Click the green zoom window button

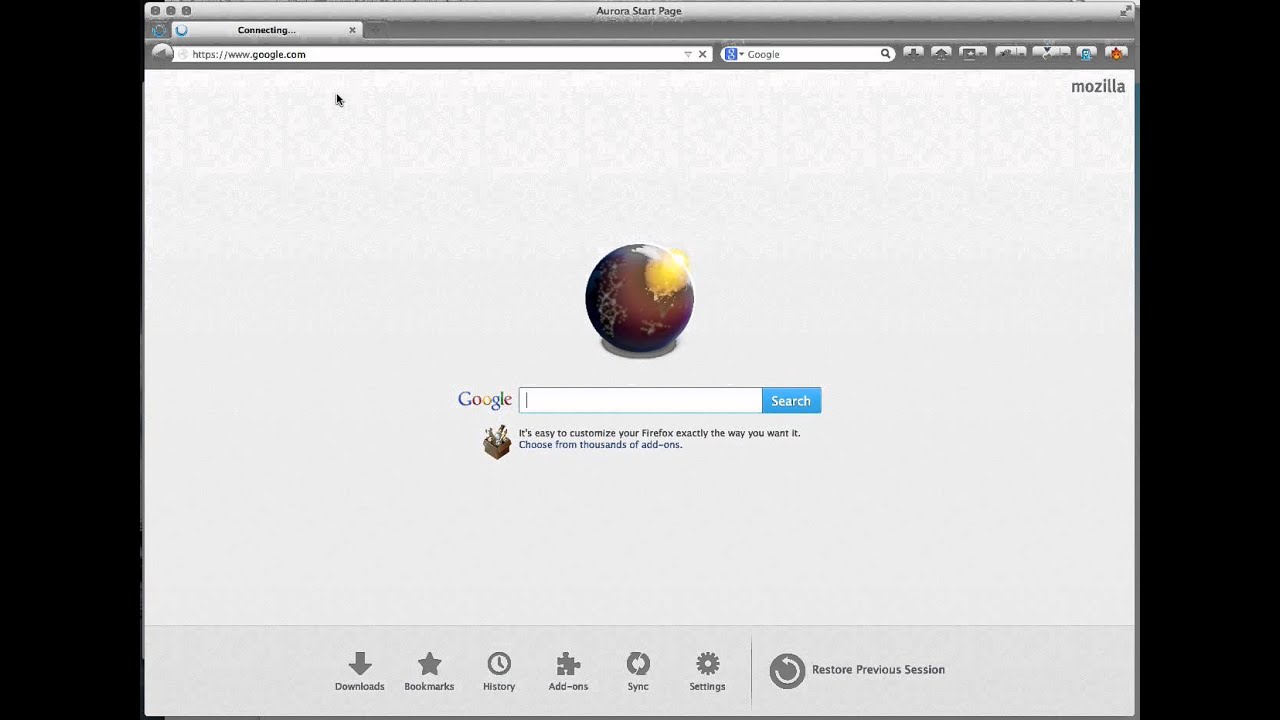pyautogui.click(x=186, y=10)
